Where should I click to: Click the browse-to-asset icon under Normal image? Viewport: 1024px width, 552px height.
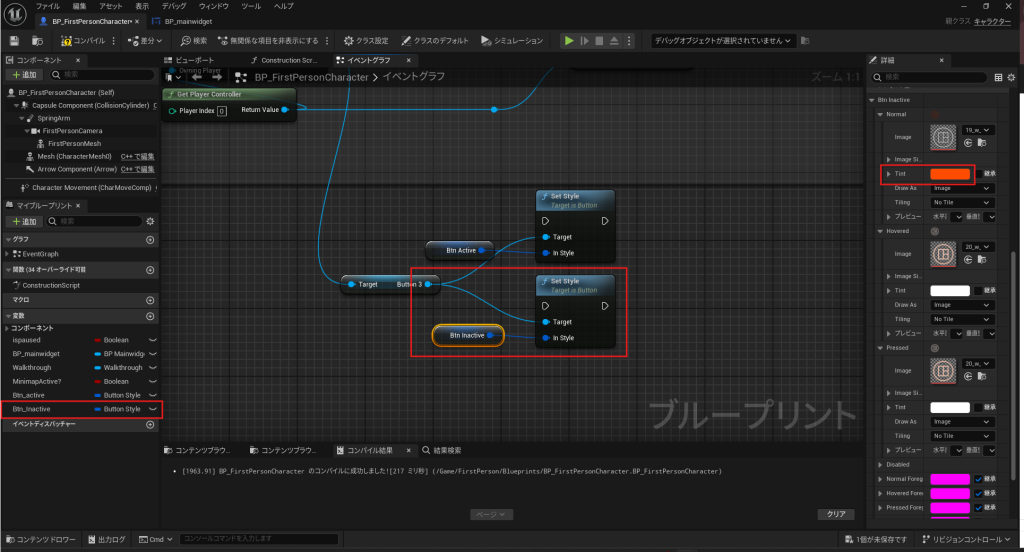(x=982, y=143)
